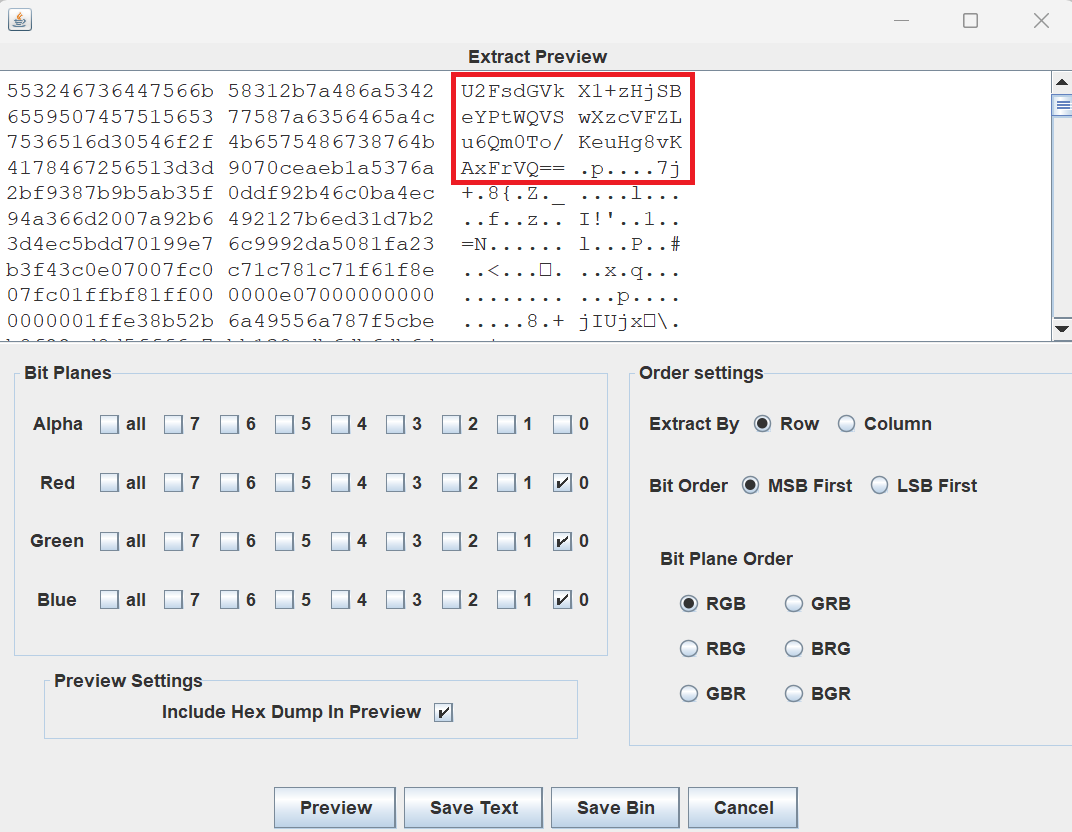Select RBG bit plane order
The width and height of the screenshot is (1072, 832).
[688, 648]
